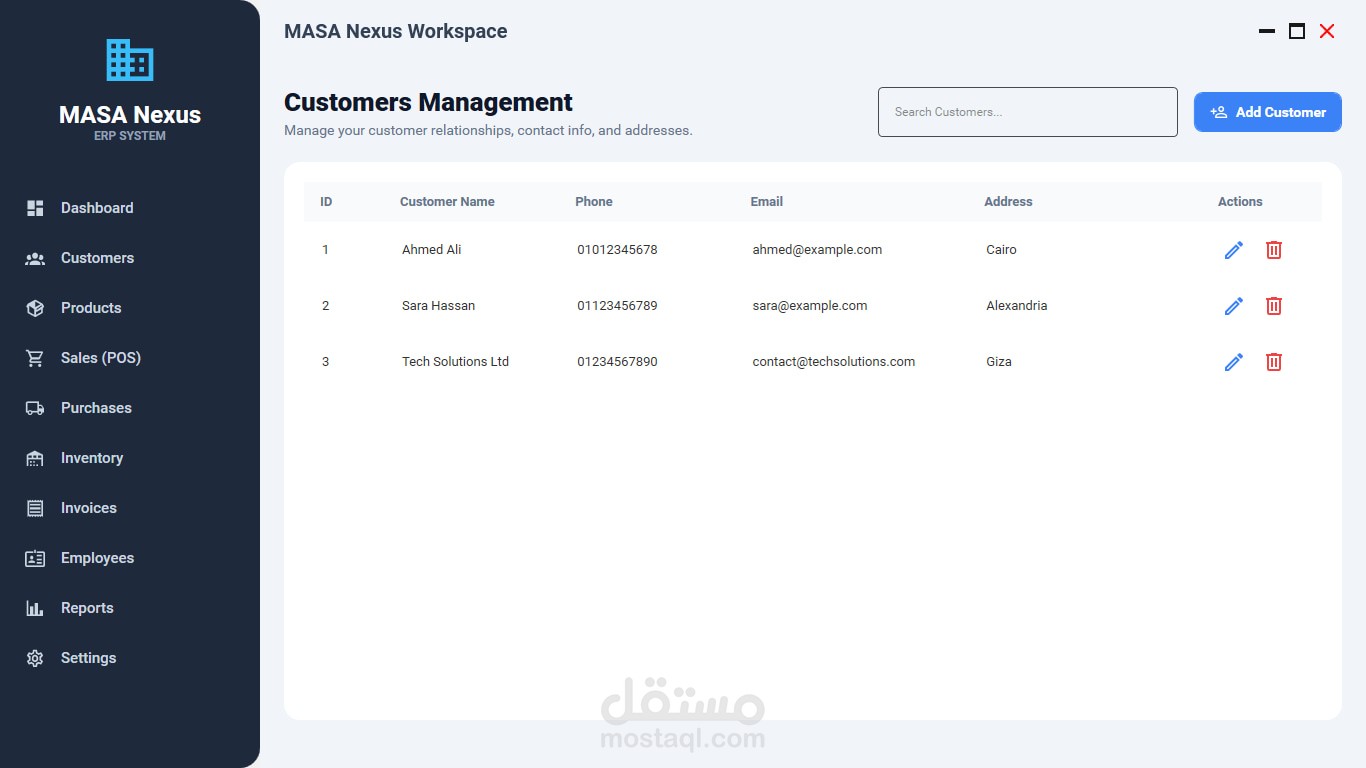Screen dimensions: 1366x768
Task: Edit Ahmed Ali with the pencil icon
Action: [1234, 250]
